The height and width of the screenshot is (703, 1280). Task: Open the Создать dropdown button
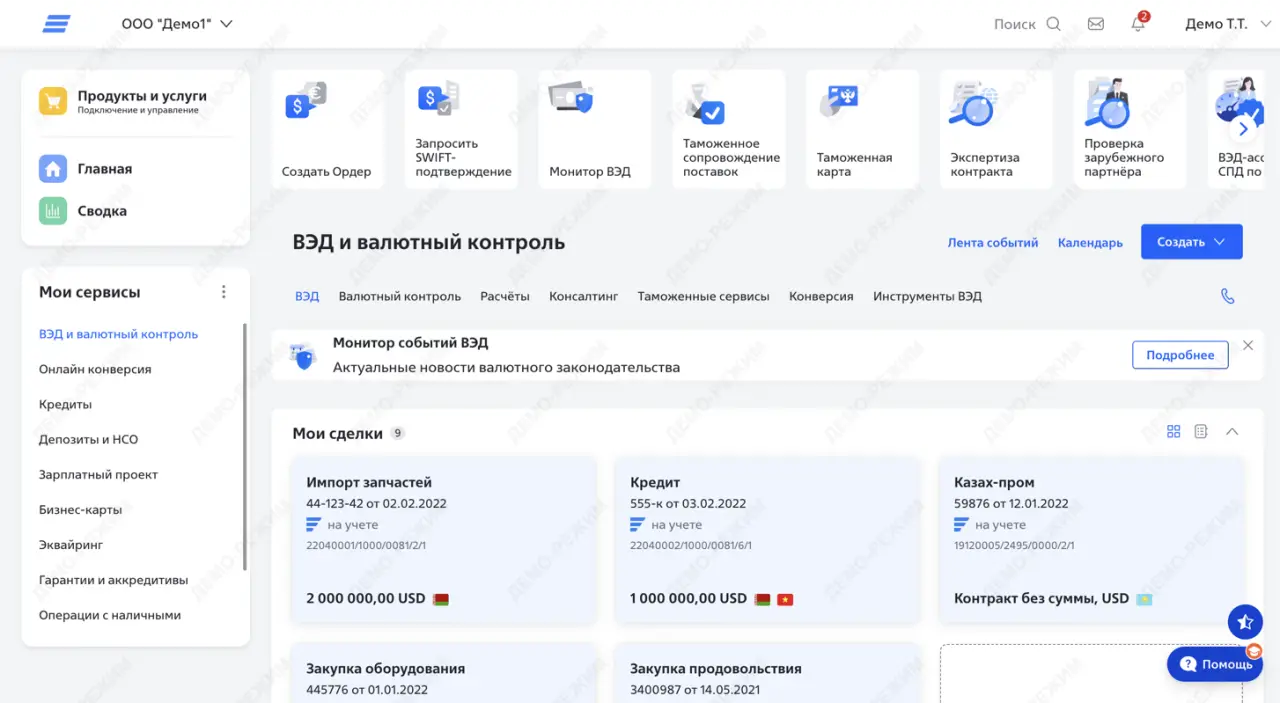[1191, 241]
